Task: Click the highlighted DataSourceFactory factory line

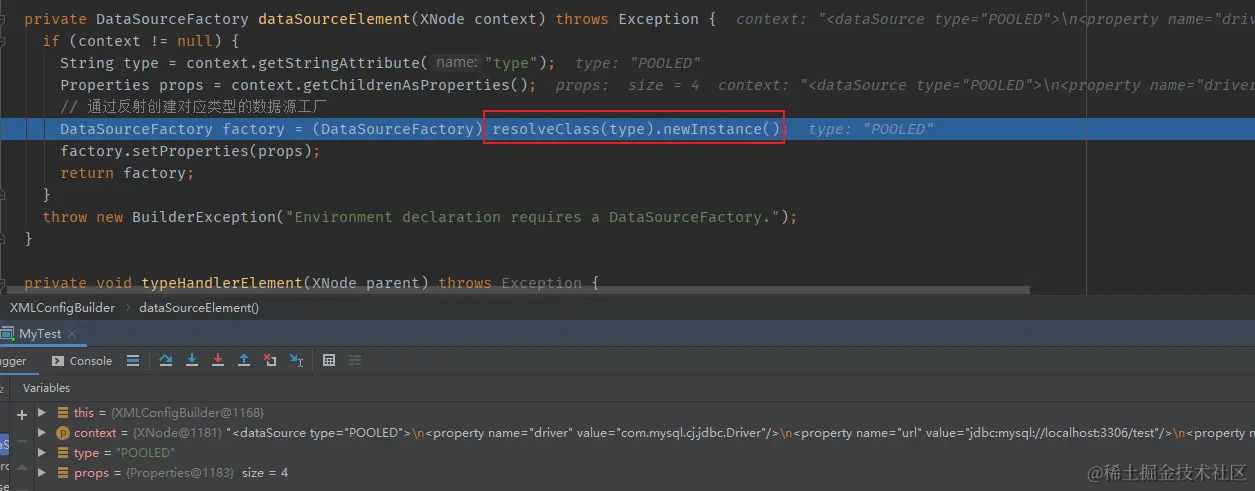Action: point(627,129)
